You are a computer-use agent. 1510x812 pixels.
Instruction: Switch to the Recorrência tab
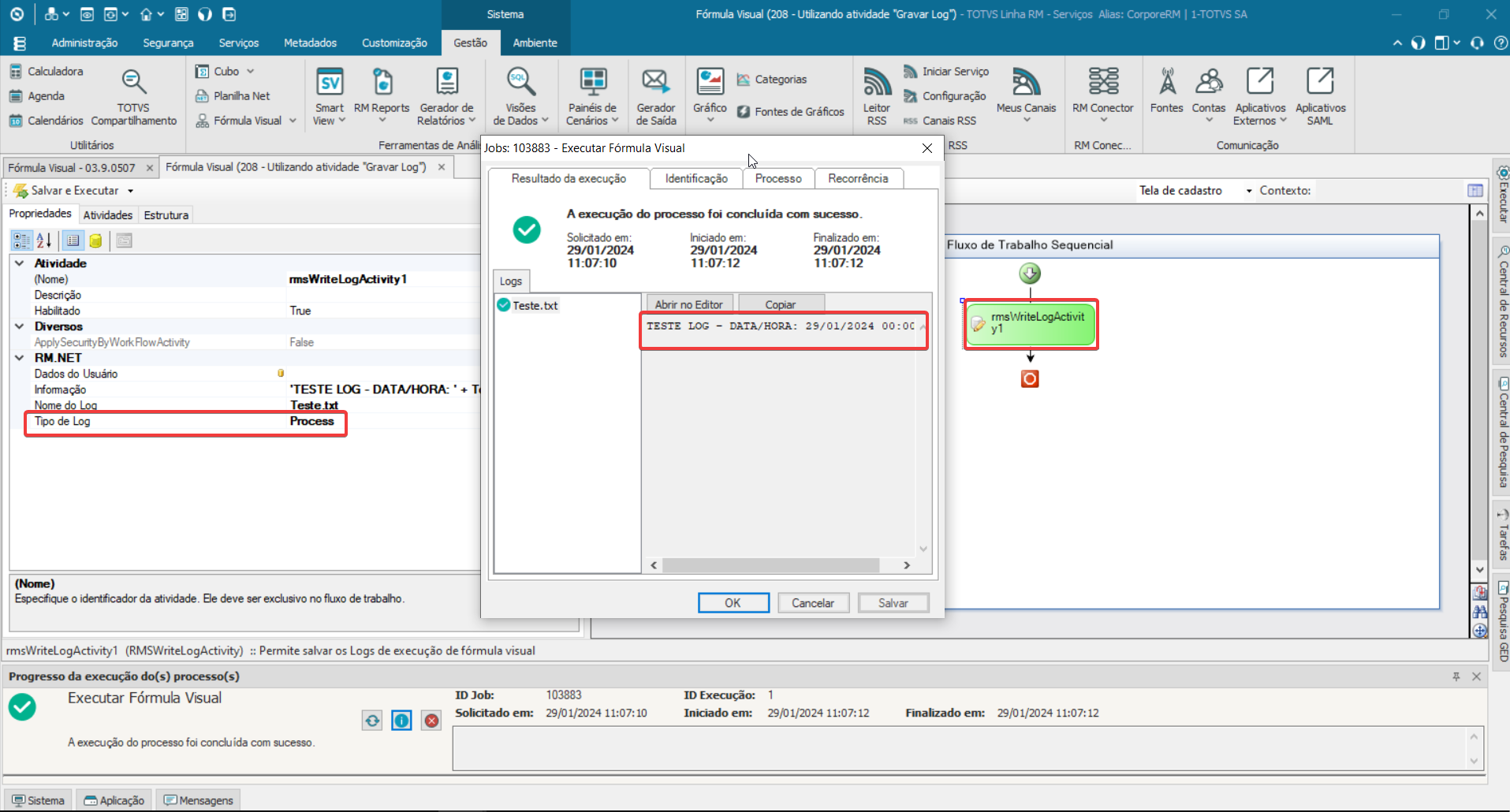tap(858, 179)
